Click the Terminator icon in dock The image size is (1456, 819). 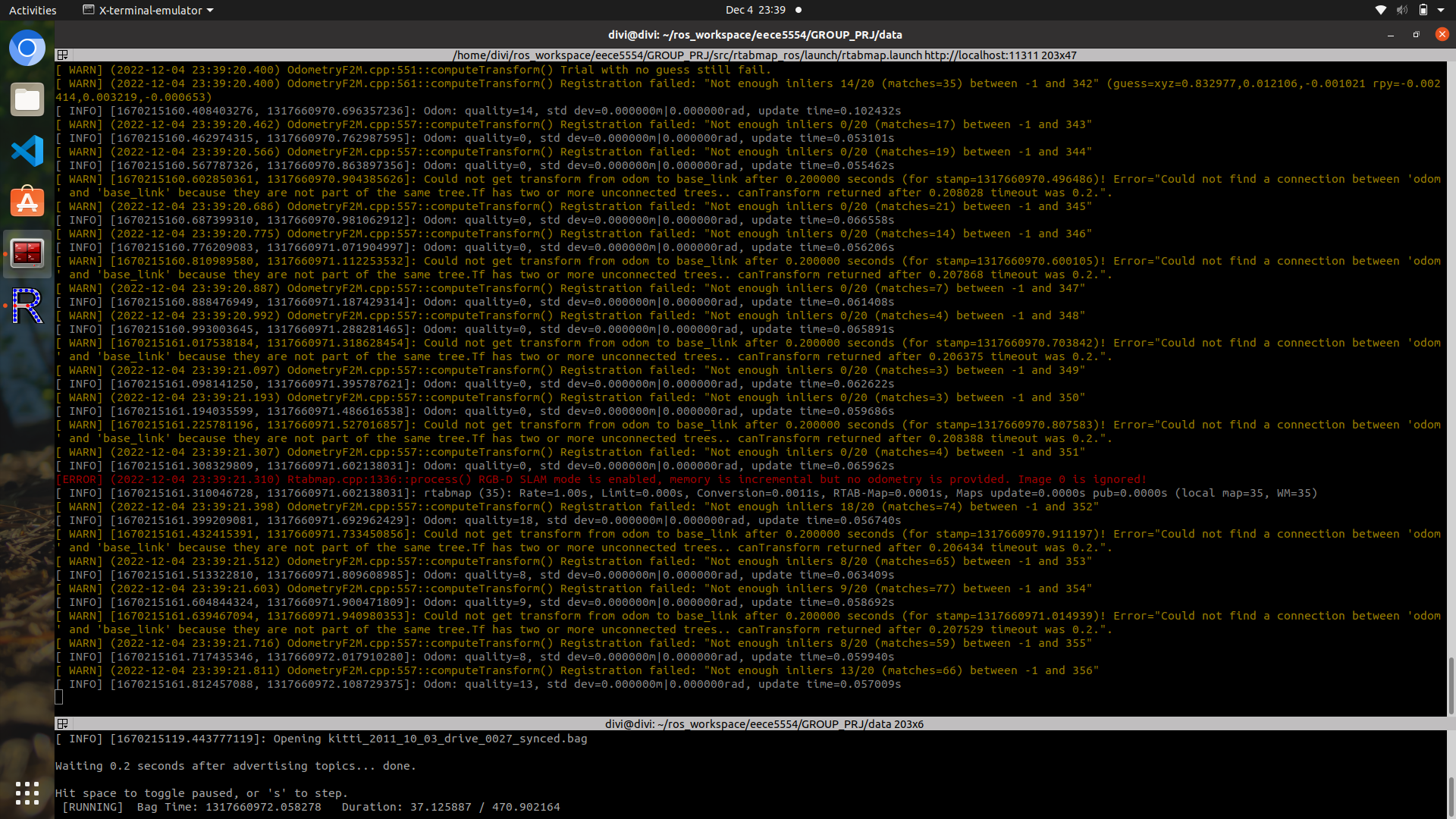tap(27, 254)
